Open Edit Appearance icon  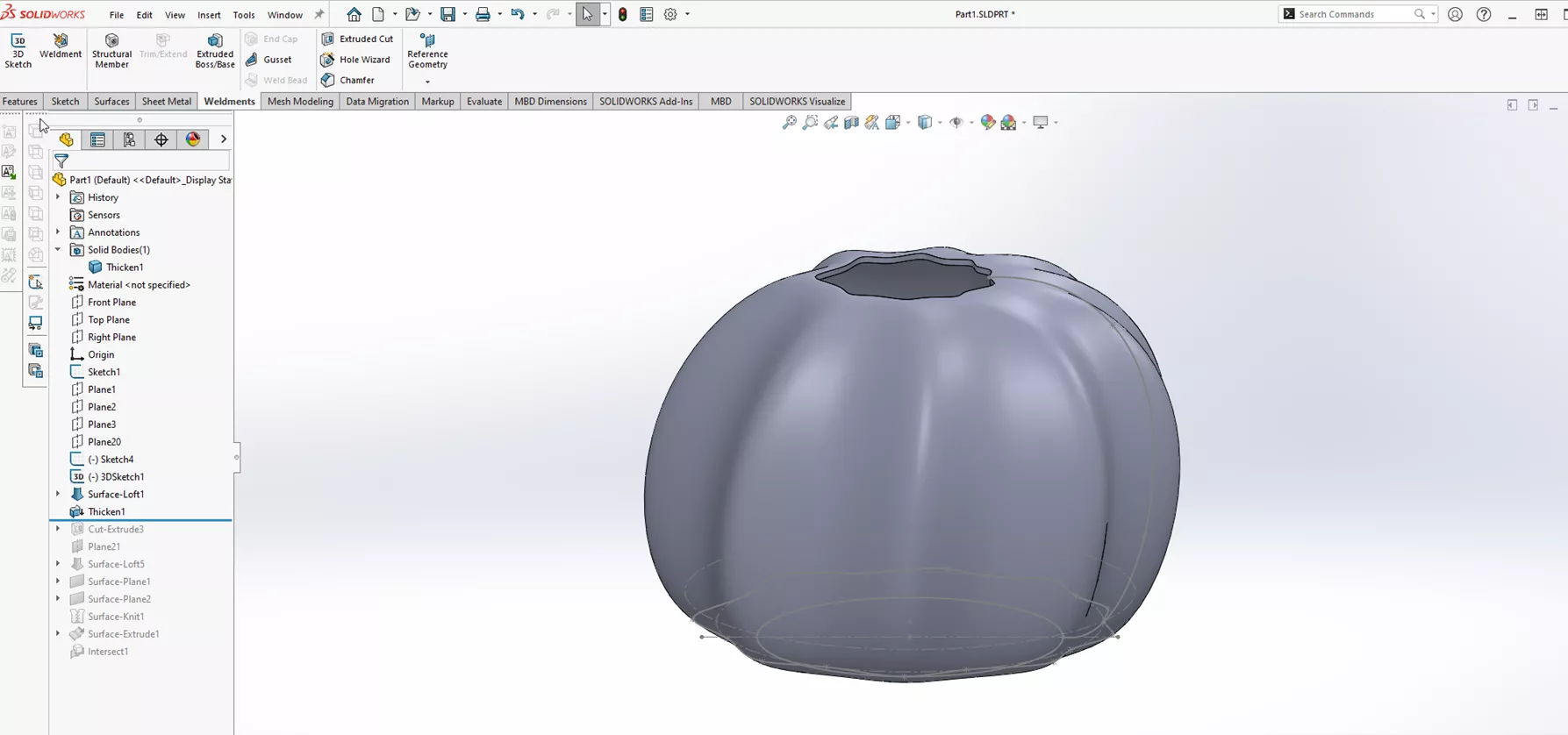[988, 123]
